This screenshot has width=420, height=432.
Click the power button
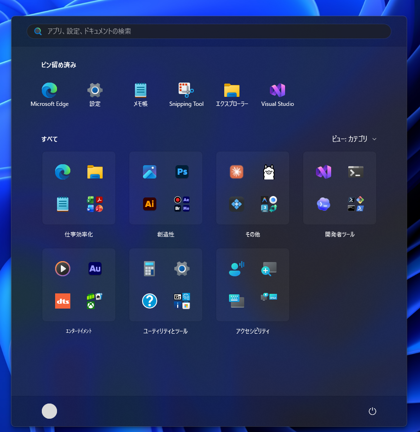(372, 411)
